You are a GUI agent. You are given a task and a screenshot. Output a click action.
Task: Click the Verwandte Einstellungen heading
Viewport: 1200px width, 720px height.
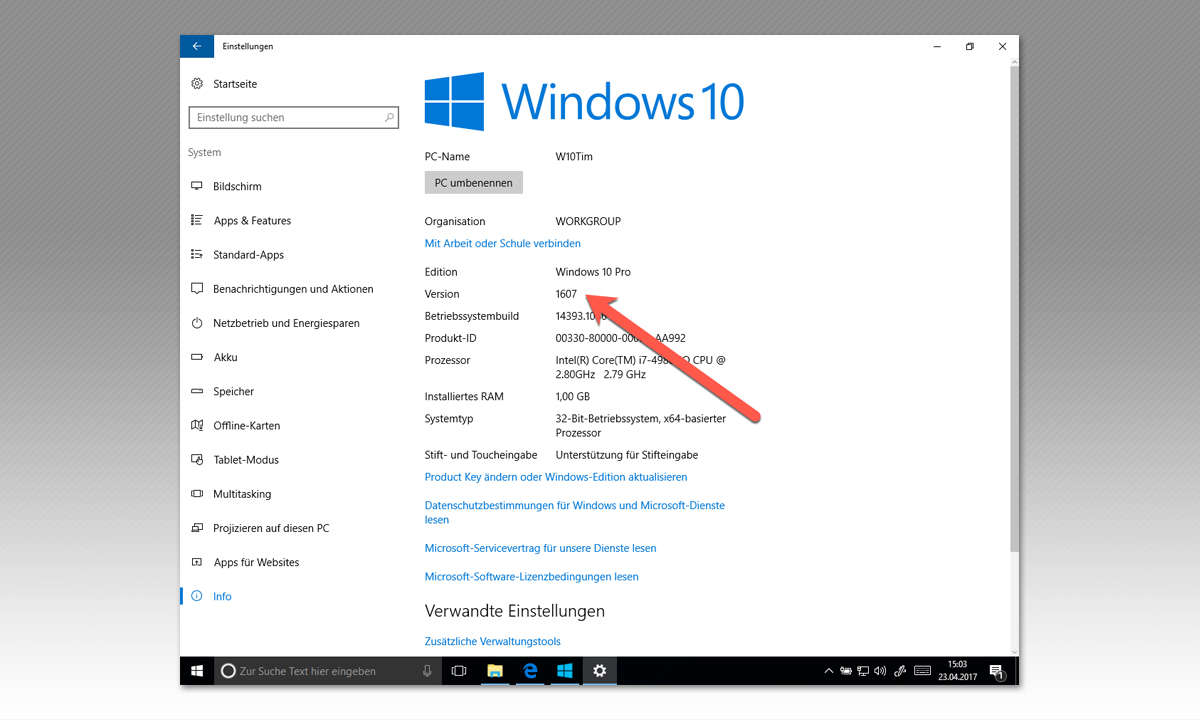(515, 611)
